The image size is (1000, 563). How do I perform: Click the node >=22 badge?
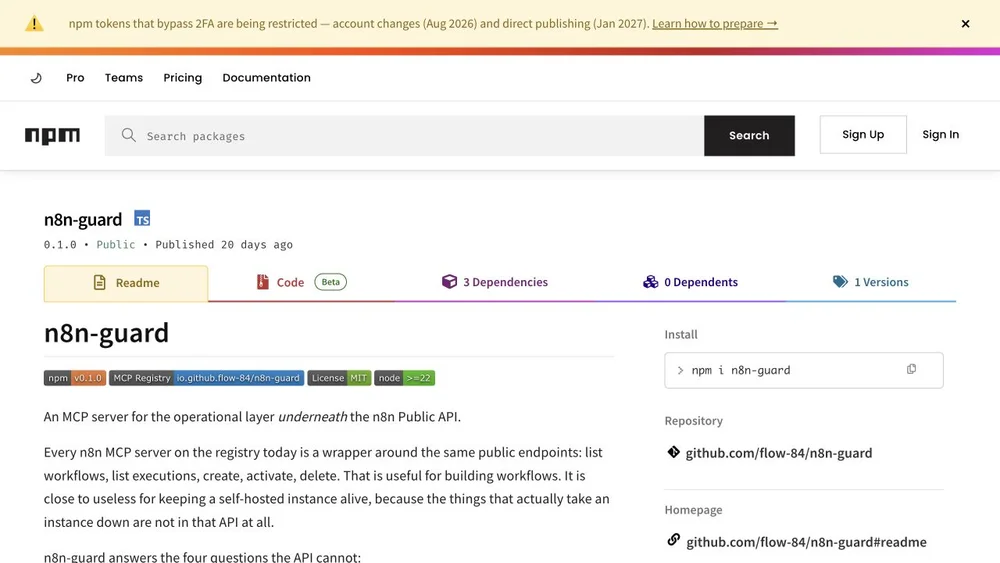[x=404, y=378]
